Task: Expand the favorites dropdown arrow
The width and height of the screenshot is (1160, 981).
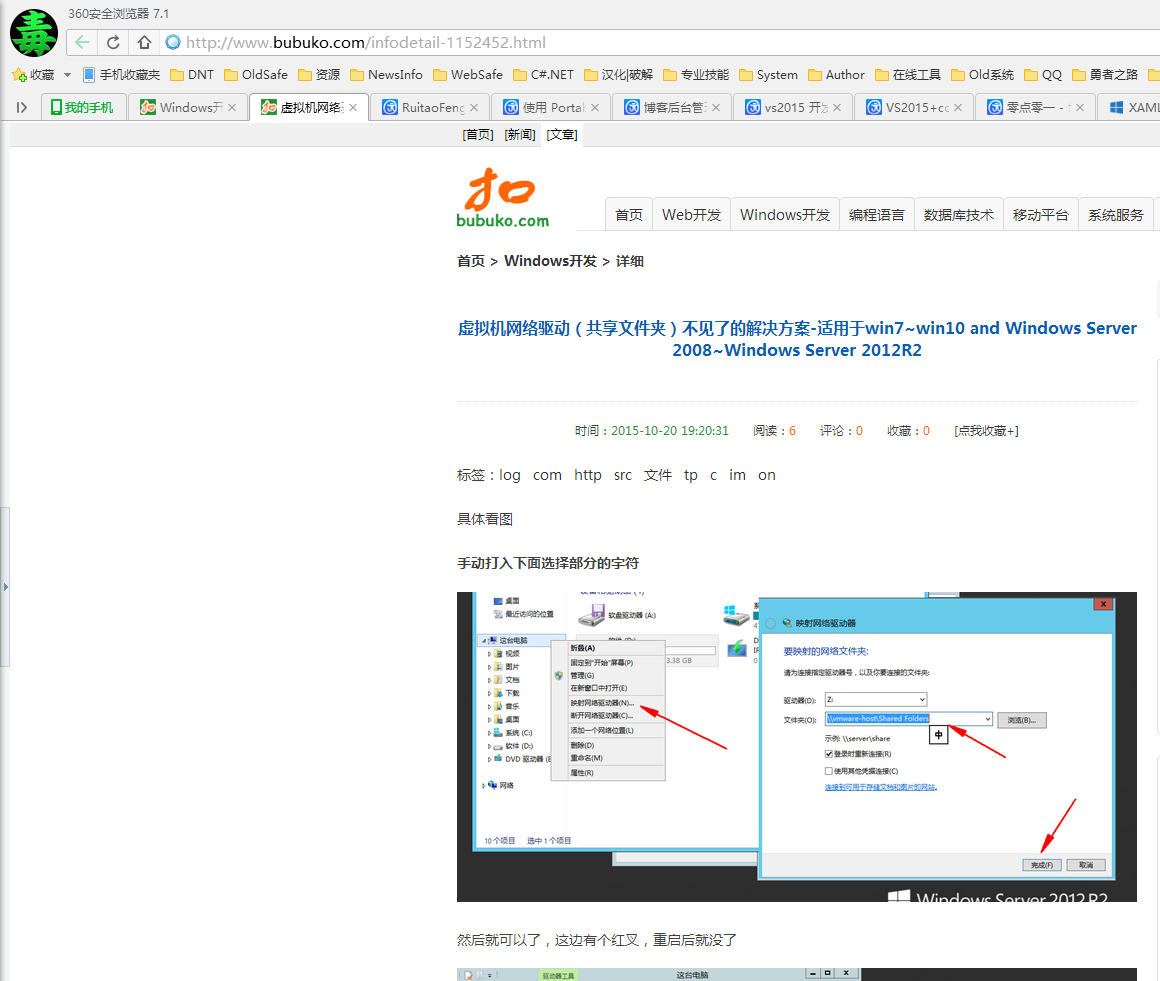Action: click(67, 75)
